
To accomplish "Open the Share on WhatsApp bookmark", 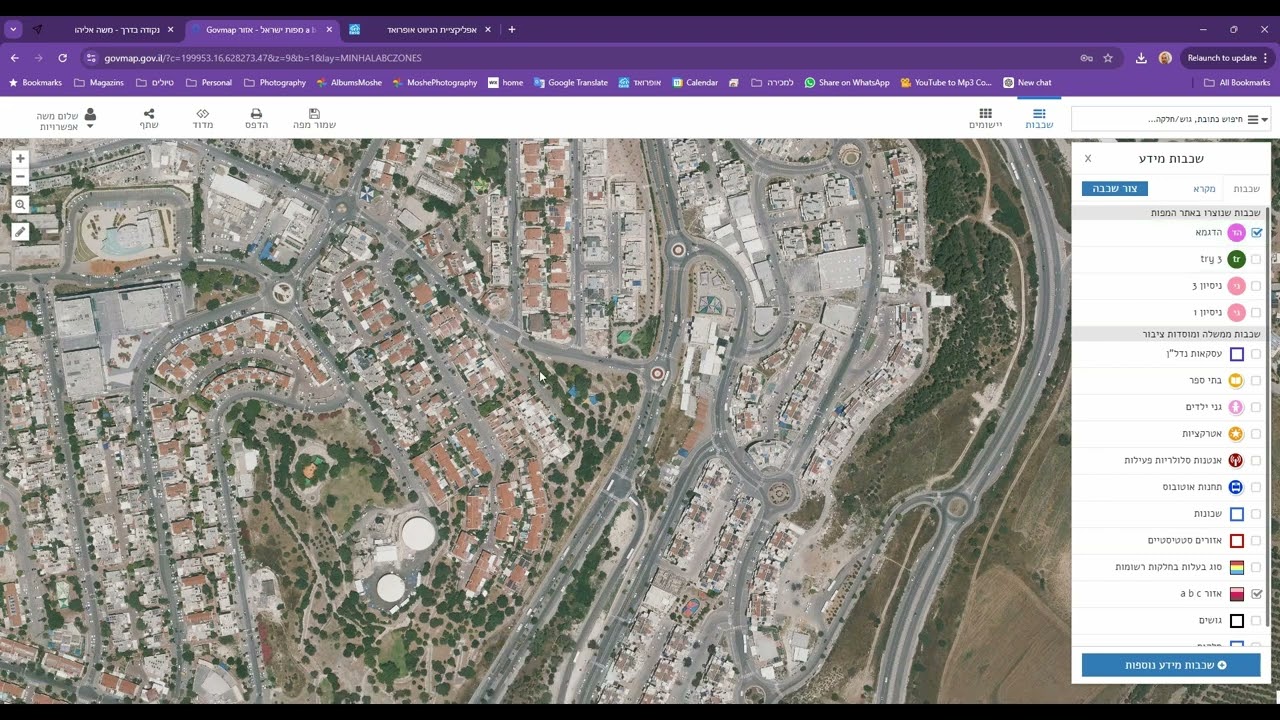I will pos(846,83).
